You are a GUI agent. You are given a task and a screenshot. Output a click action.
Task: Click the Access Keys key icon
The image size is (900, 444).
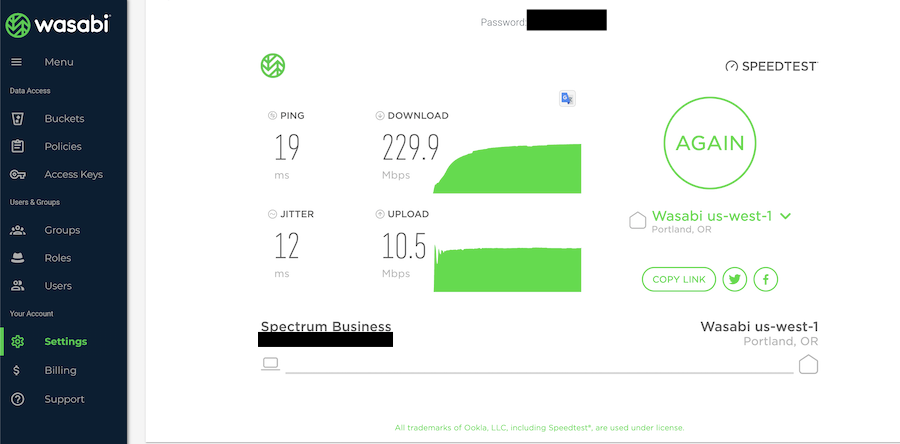[x=17, y=174]
